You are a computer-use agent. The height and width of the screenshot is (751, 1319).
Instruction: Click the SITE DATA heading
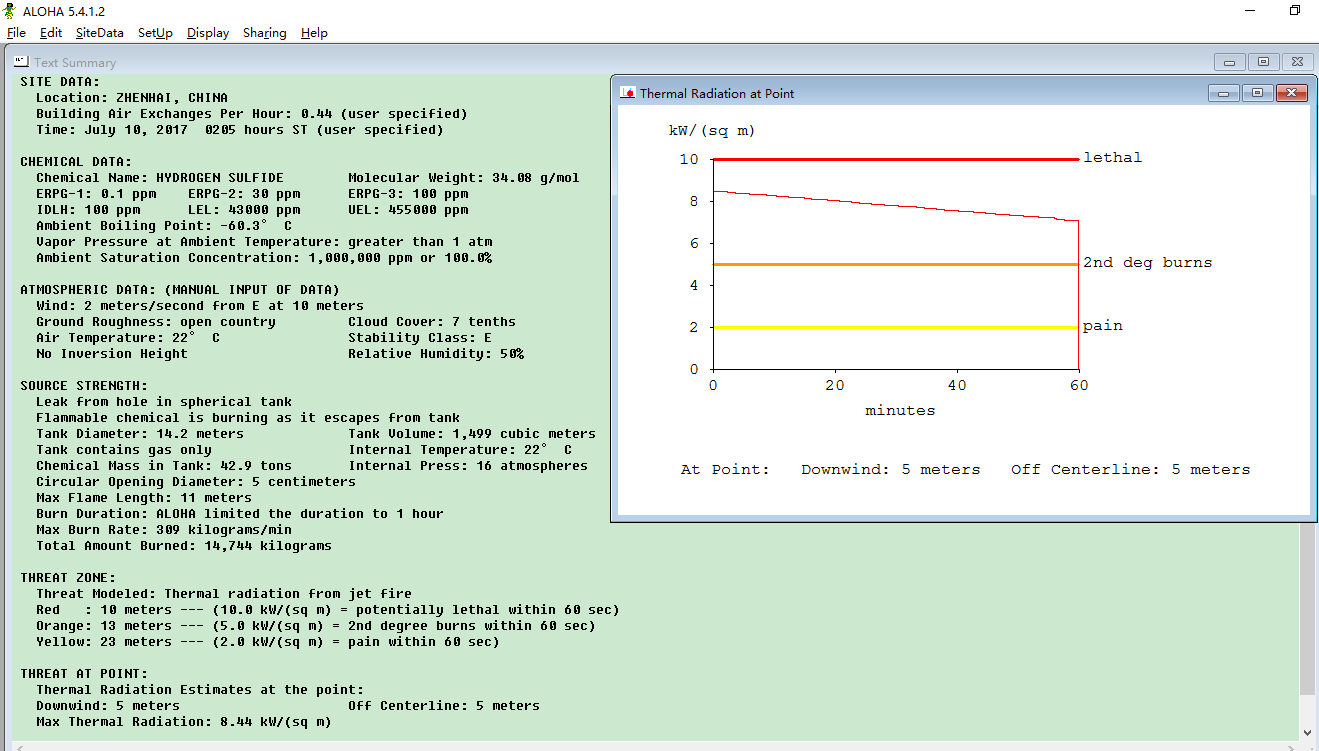tap(60, 82)
